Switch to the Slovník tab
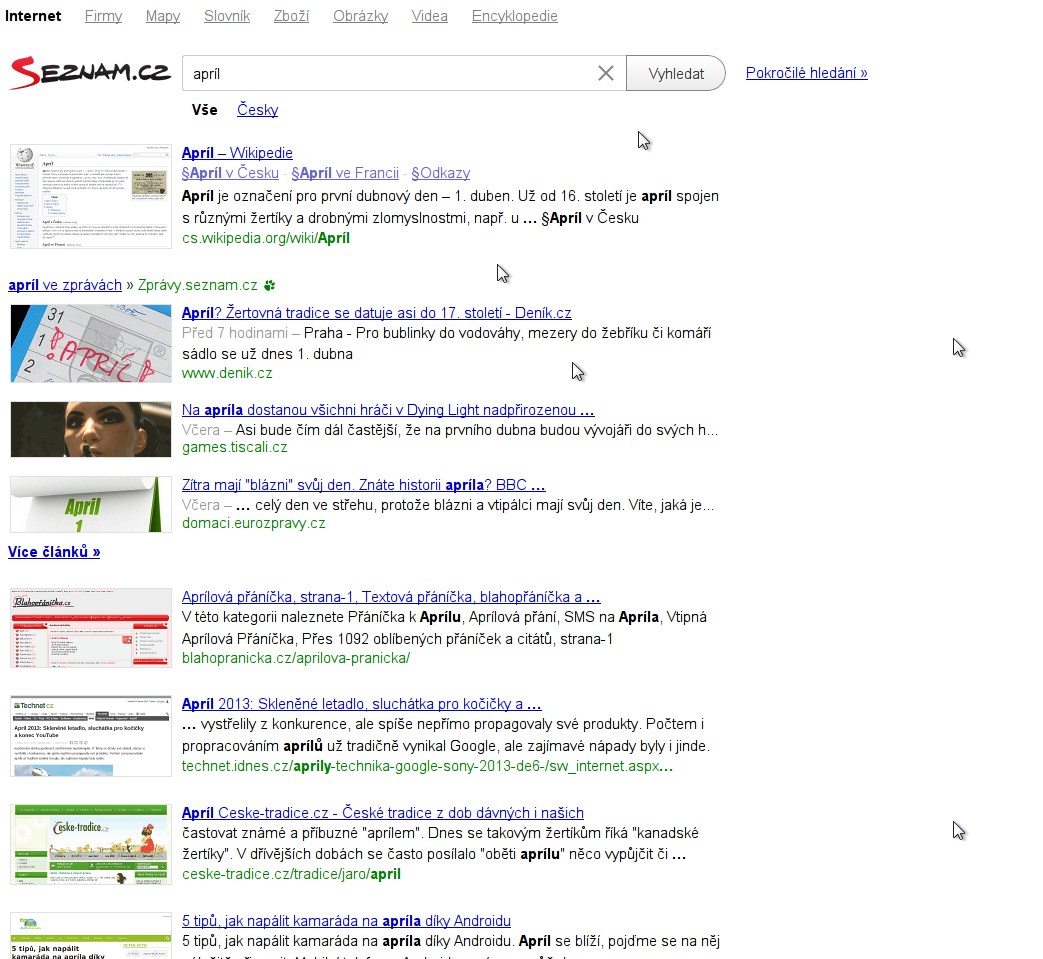 point(227,16)
